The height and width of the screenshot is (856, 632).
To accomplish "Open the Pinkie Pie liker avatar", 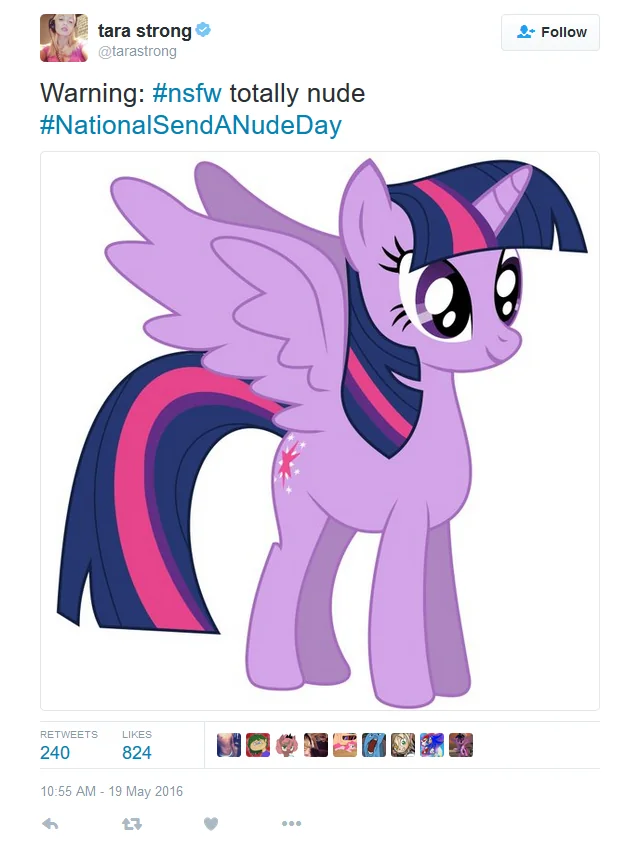I will [345, 745].
